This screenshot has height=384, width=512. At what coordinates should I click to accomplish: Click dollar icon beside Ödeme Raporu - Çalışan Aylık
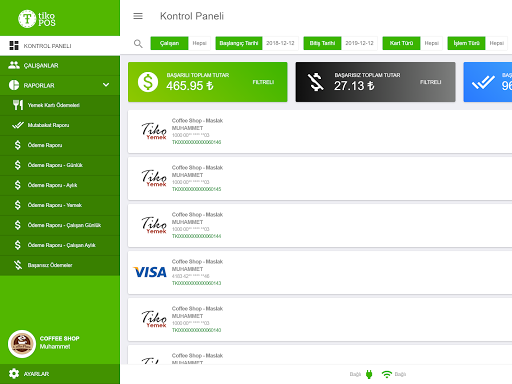point(18,245)
